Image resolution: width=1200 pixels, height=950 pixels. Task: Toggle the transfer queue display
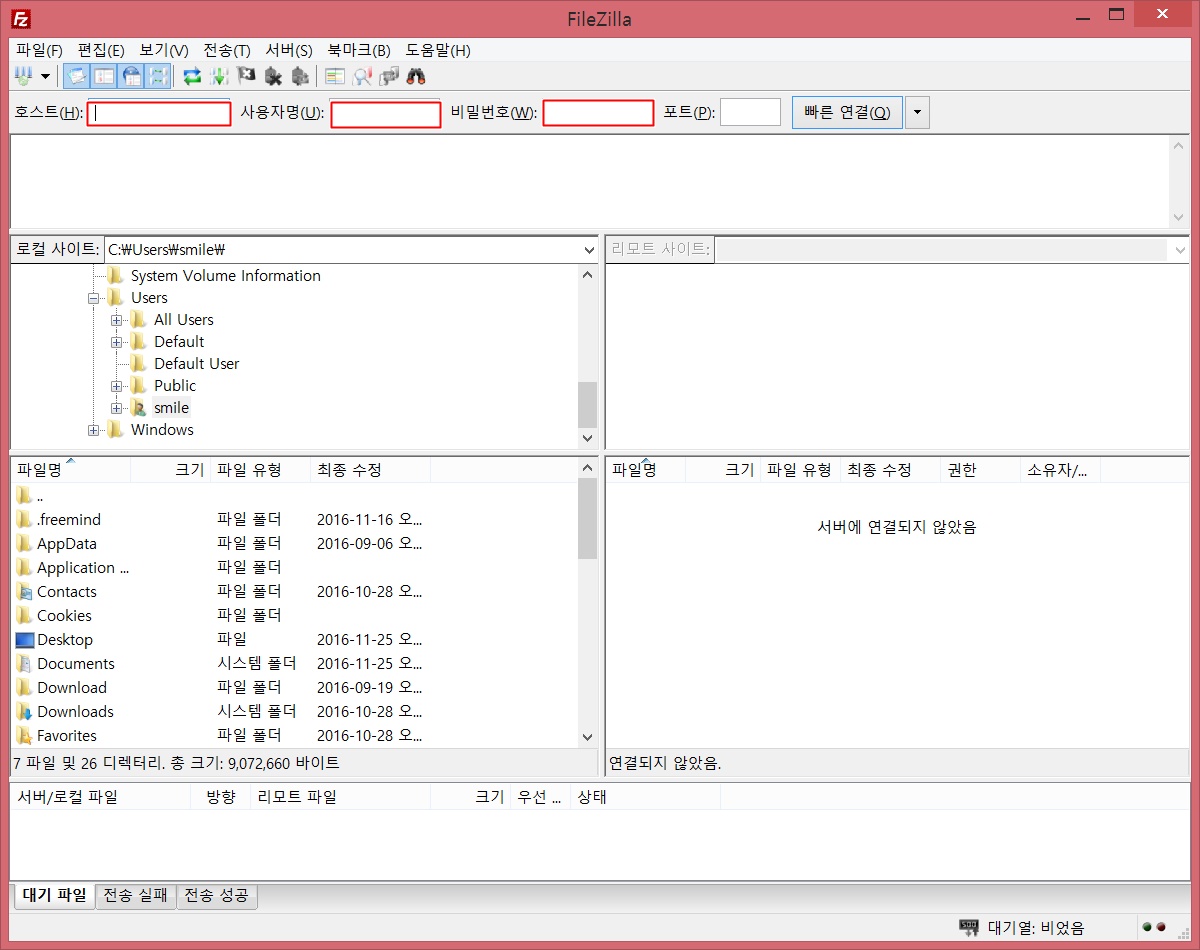point(158,76)
